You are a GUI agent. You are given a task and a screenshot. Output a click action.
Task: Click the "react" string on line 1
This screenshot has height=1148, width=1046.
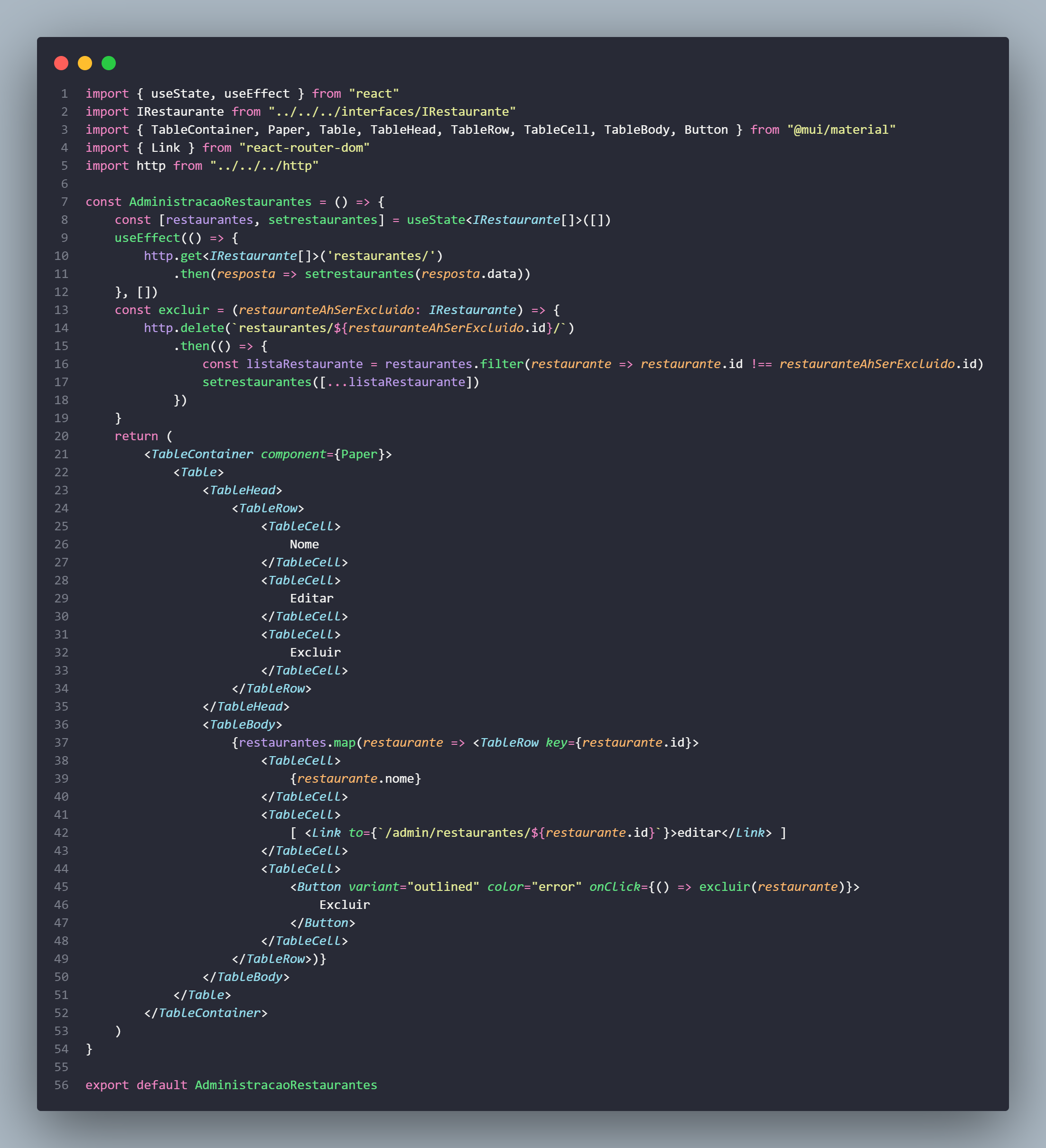click(374, 93)
